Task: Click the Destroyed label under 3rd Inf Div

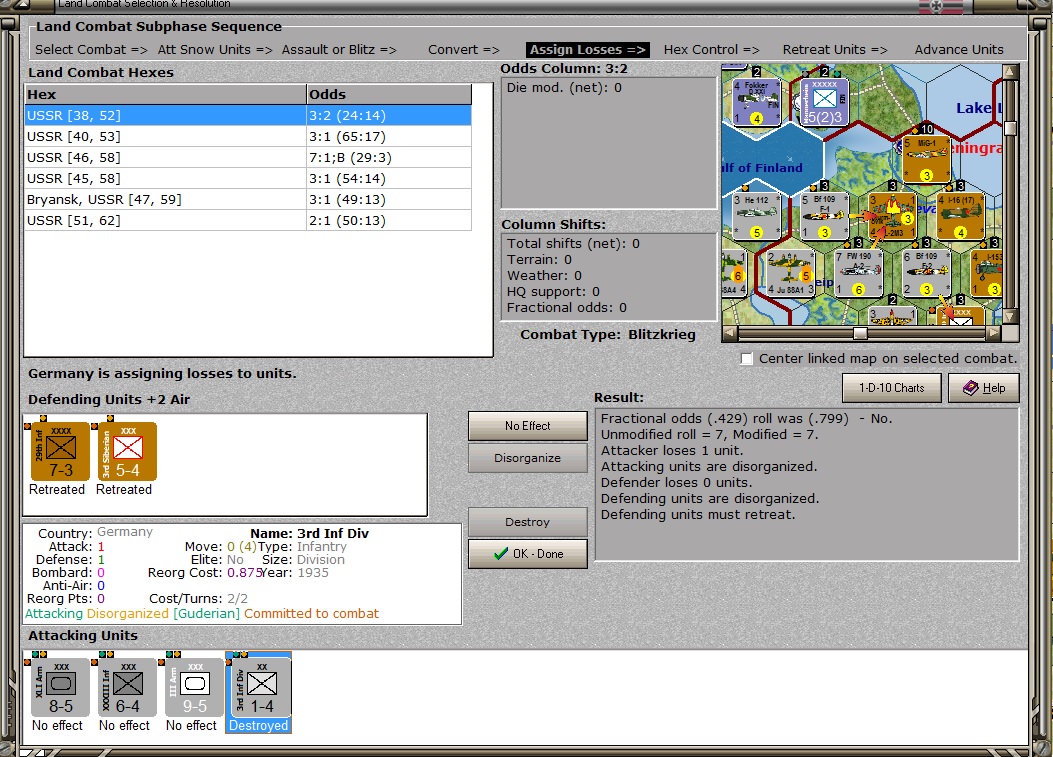Action: coord(259,725)
